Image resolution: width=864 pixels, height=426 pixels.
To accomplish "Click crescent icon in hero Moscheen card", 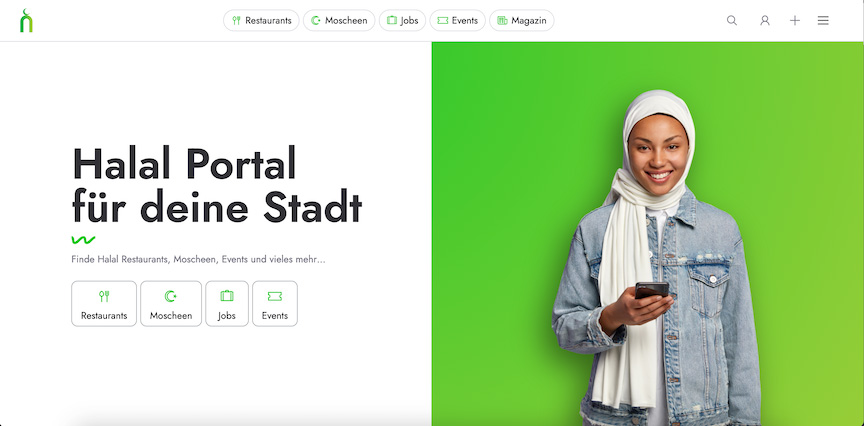I will tap(171, 296).
